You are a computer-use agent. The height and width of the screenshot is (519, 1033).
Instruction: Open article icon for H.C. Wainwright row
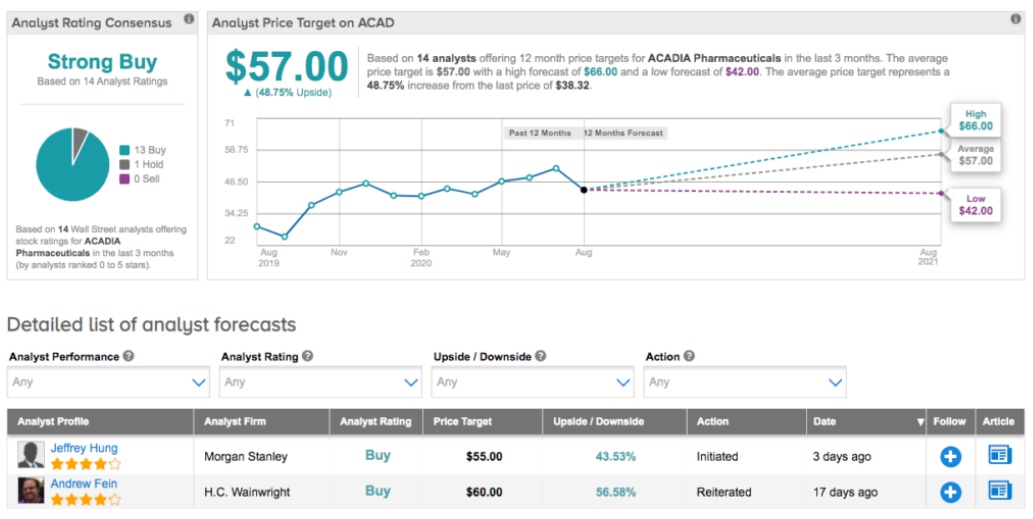[999, 491]
